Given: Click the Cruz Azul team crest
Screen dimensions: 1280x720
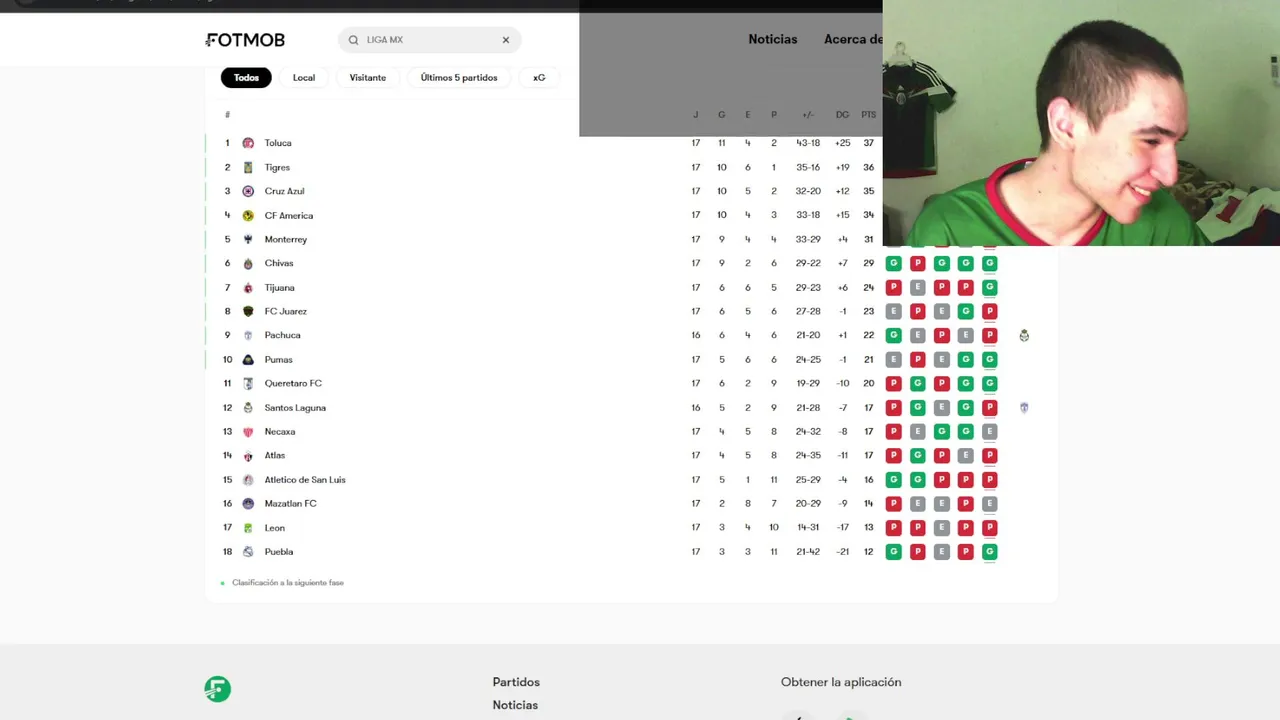Looking at the screenshot, I should tap(248, 191).
